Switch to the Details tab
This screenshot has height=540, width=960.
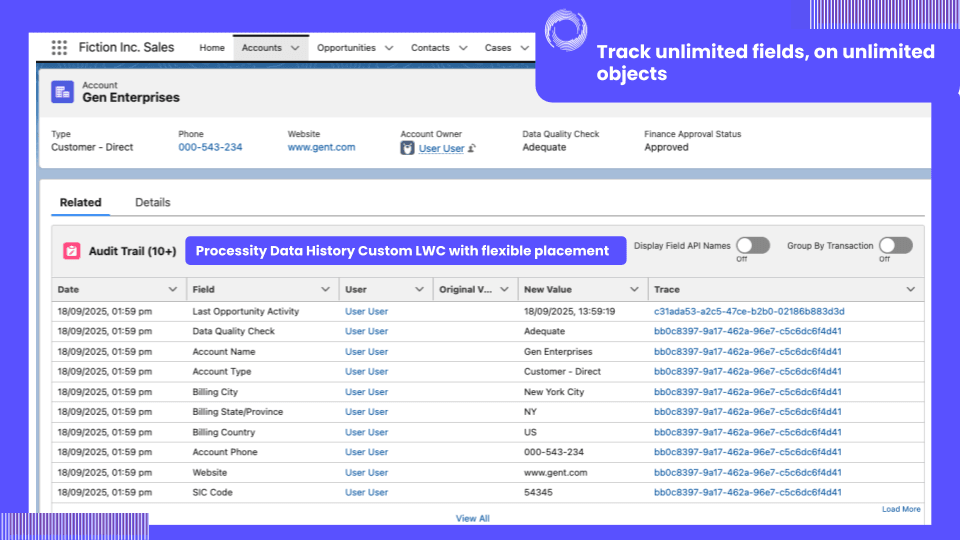click(x=152, y=203)
